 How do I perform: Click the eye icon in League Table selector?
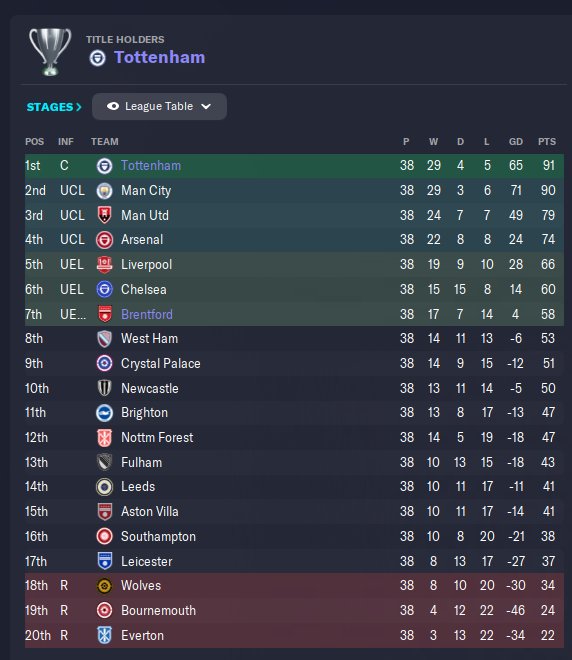[x=113, y=106]
